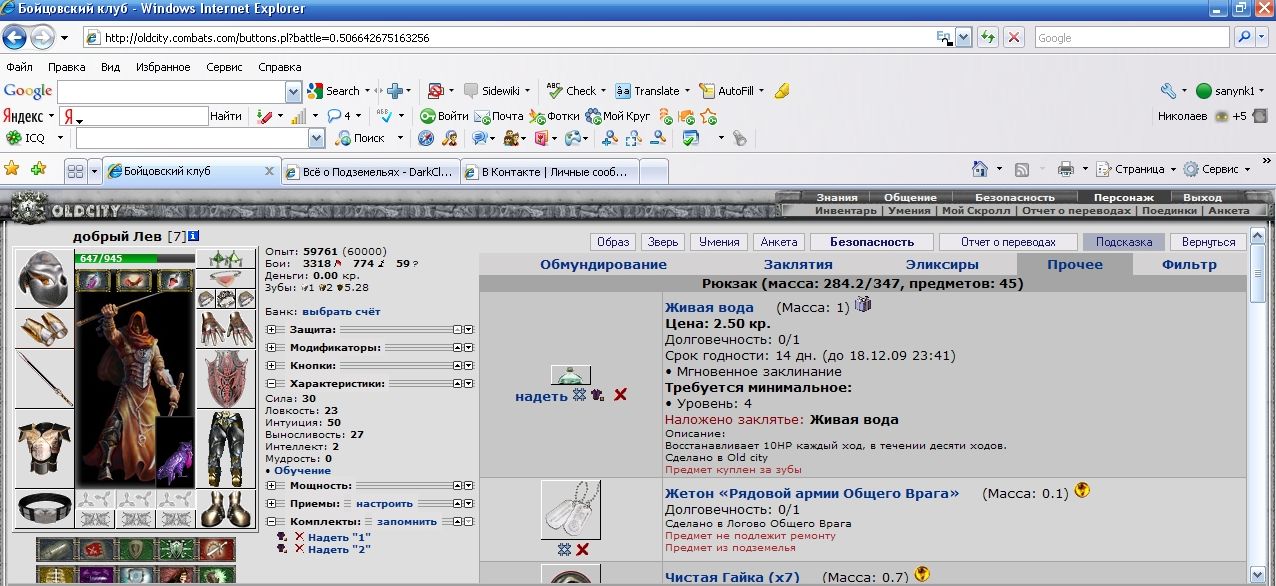Expand the Модификаторы section
The image size is (1276, 586).
pyautogui.click(x=271, y=347)
